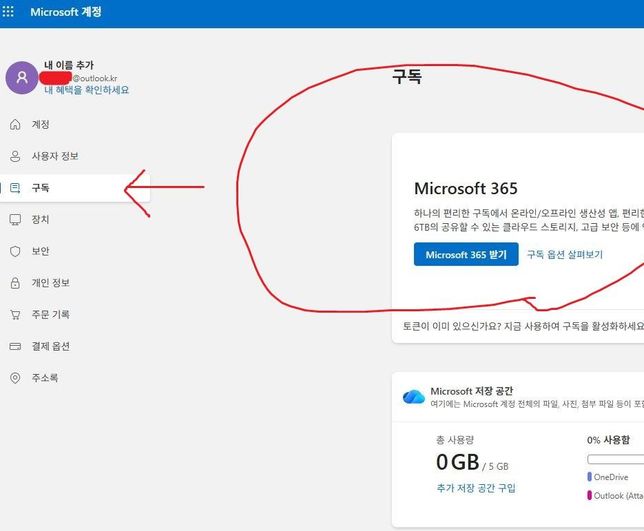Image resolution: width=644 pixels, height=531 pixels.
Task: Click the shield icon beside 보안
Action: click(x=15, y=251)
